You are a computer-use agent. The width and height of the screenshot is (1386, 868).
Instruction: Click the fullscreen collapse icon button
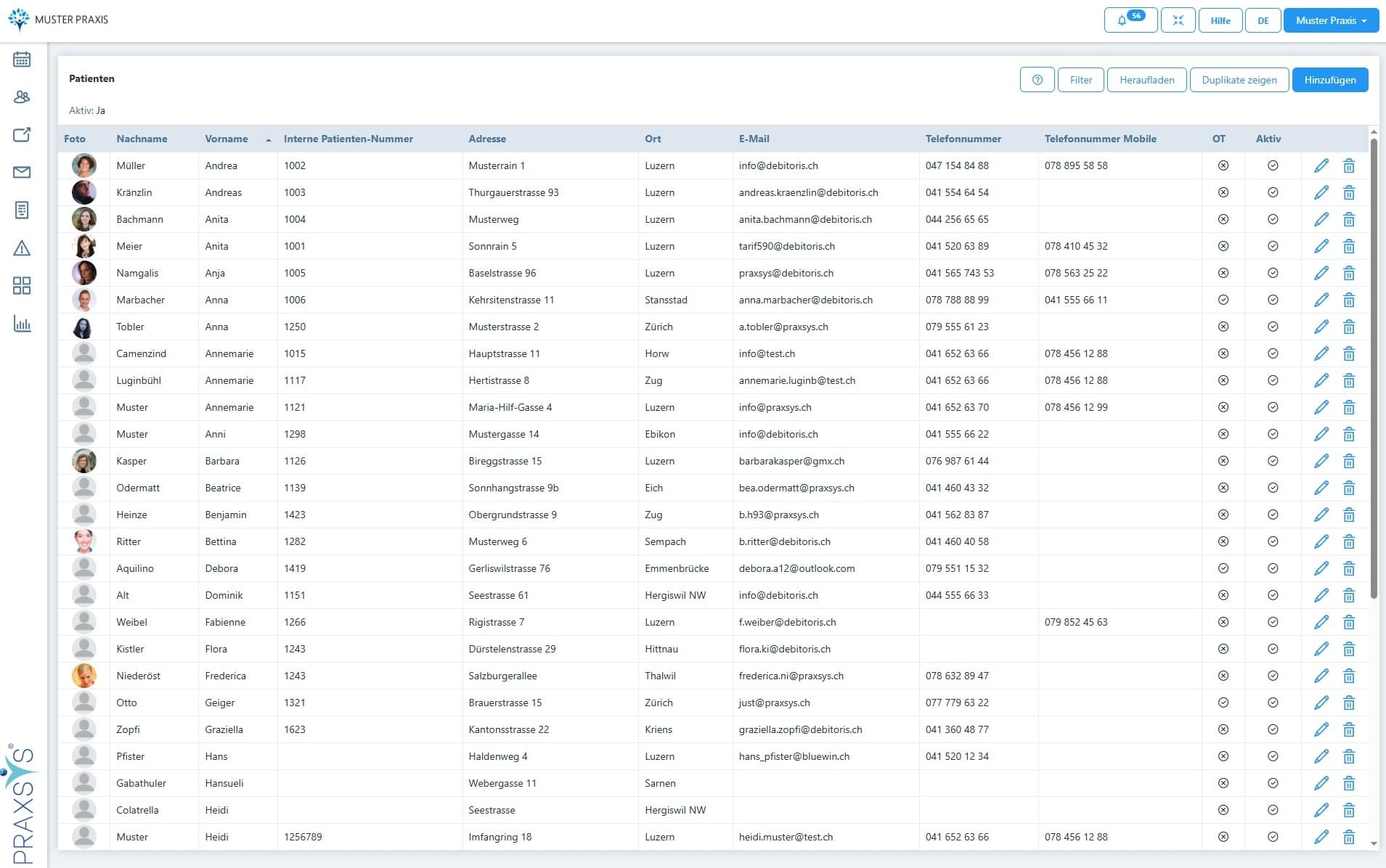tap(1178, 20)
